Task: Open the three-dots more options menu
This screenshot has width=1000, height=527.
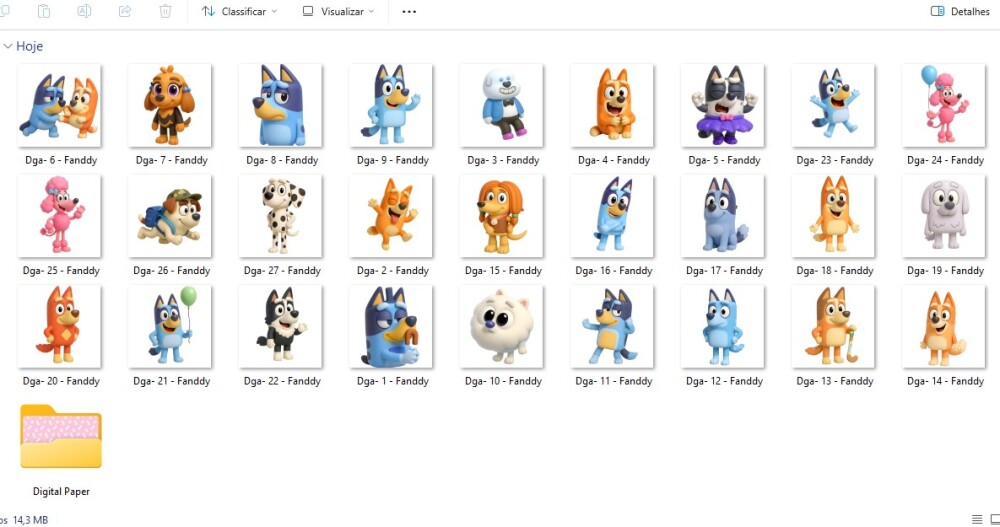Action: [409, 11]
